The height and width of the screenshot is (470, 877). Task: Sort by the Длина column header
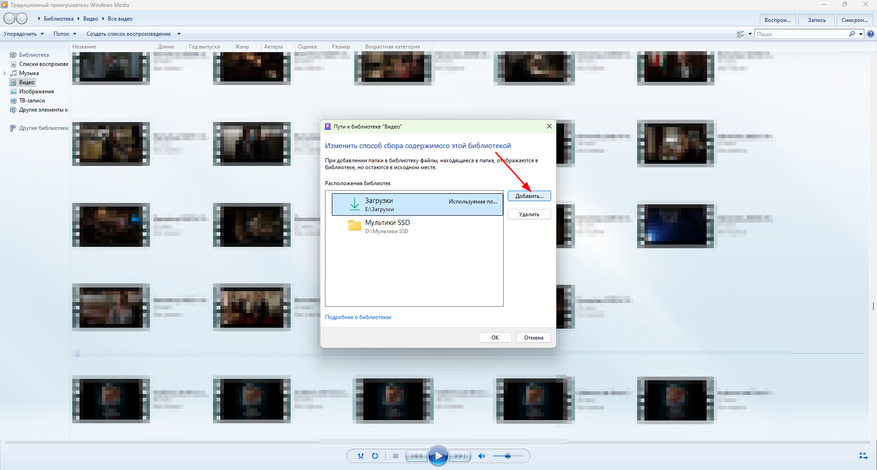tap(166, 47)
